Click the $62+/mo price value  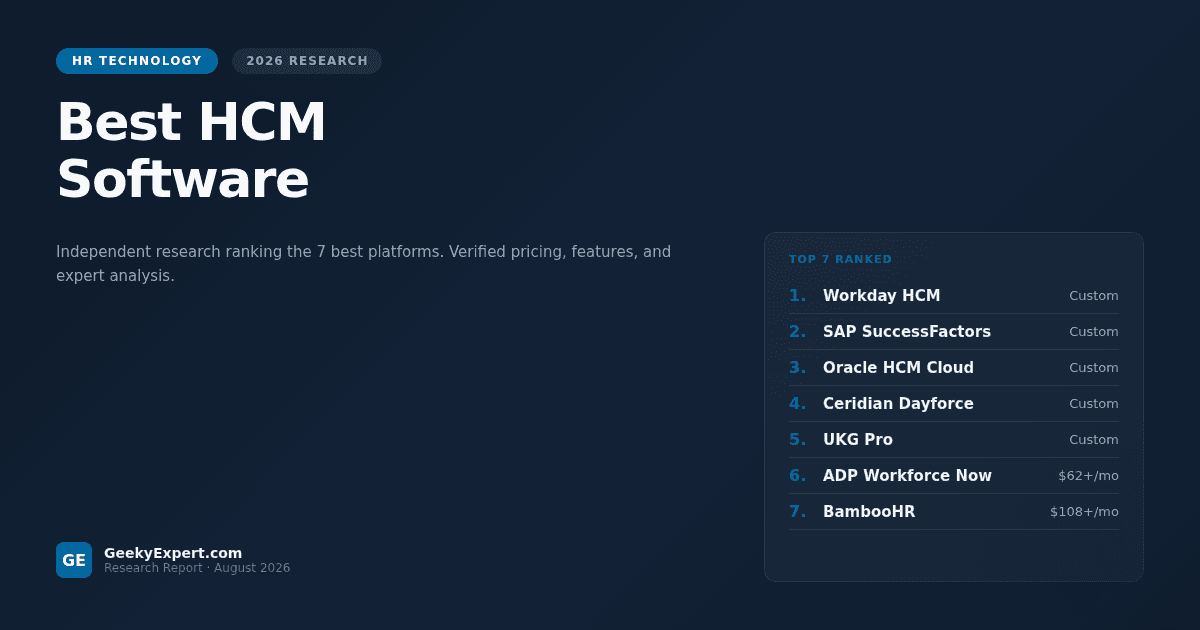[x=1088, y=476]
